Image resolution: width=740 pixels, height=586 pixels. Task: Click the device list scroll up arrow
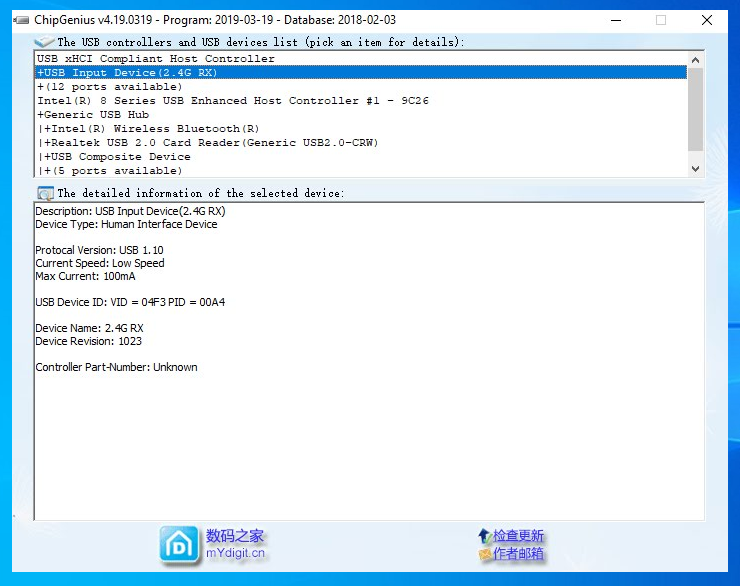pyautogui.click(x=695, y=60)
